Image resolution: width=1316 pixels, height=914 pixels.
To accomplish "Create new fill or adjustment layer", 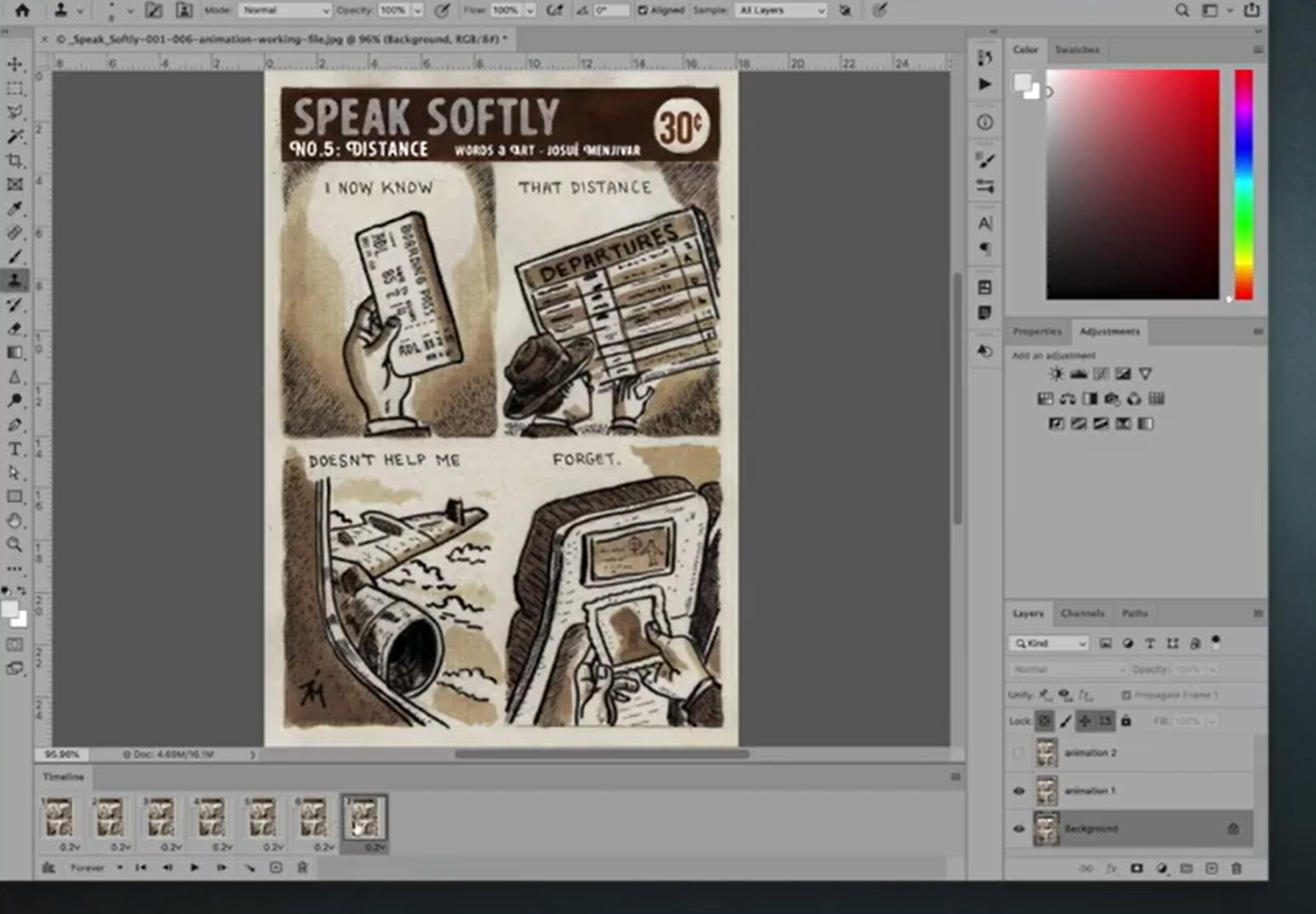I will coord(1162,868).
